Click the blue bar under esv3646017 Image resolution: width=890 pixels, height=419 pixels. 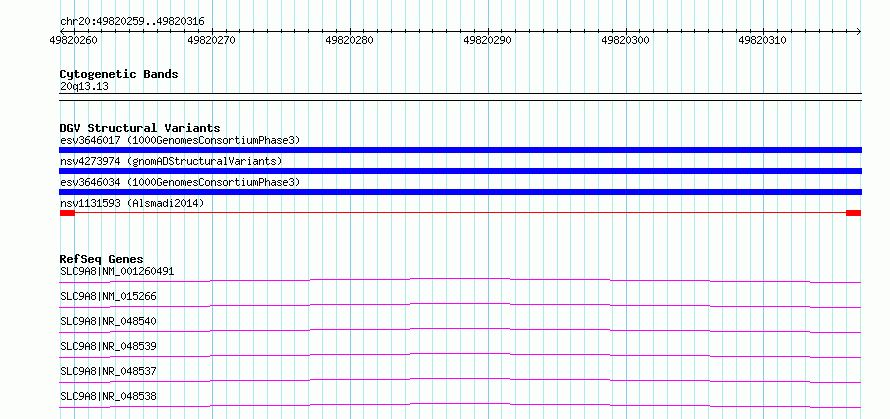(460, 150)
